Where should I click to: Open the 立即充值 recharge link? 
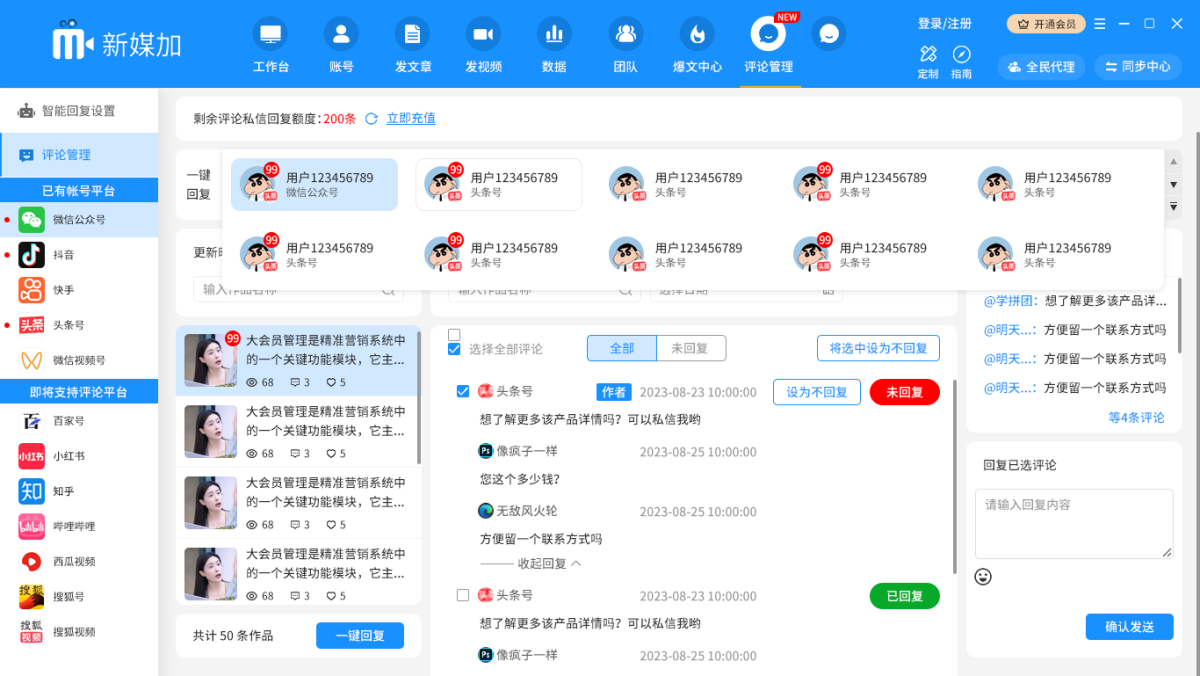411,118
